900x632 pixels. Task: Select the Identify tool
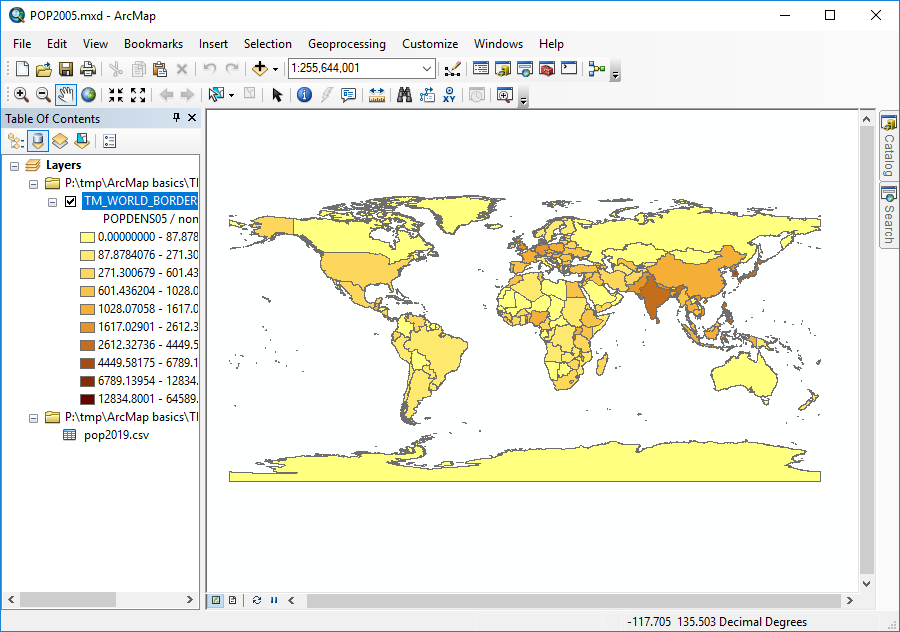[x=303, y=94]
